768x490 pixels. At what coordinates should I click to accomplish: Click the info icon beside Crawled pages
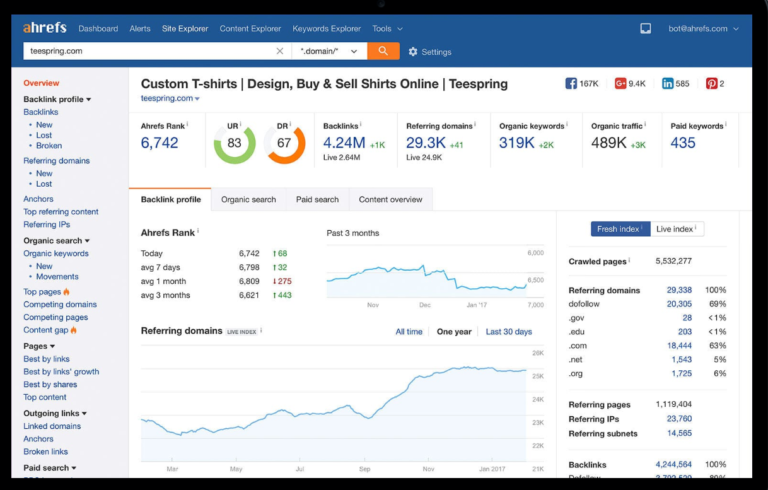[x=629, y=260]
